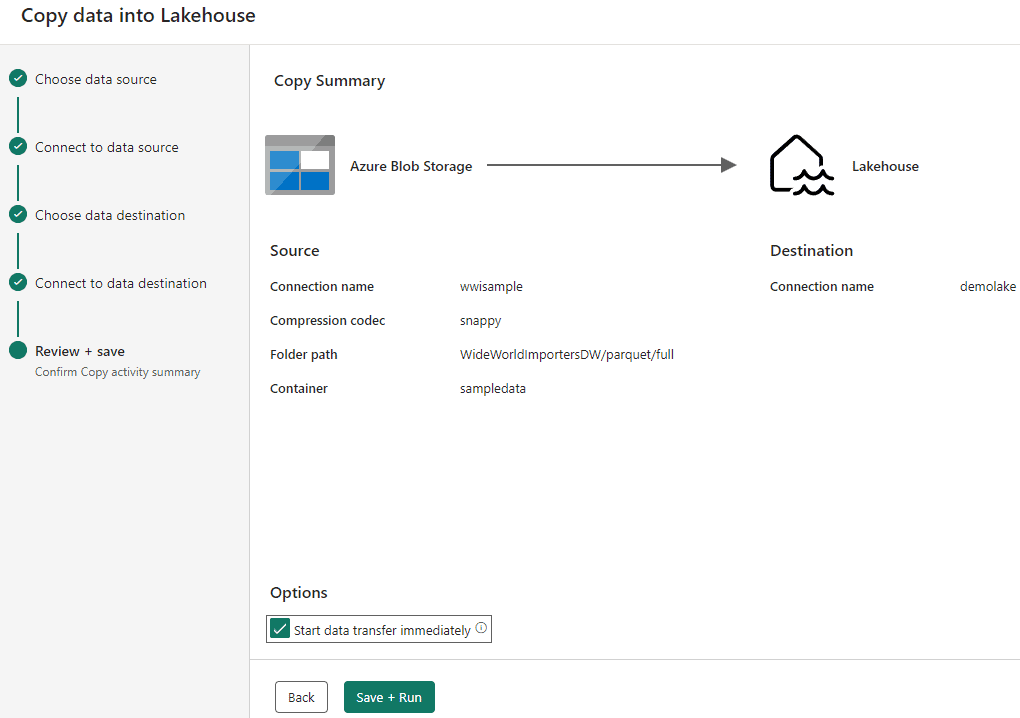Click the Lakehouse label in the summary
This screenshot has width=1020, height=718.
click(x=885, y=166)
